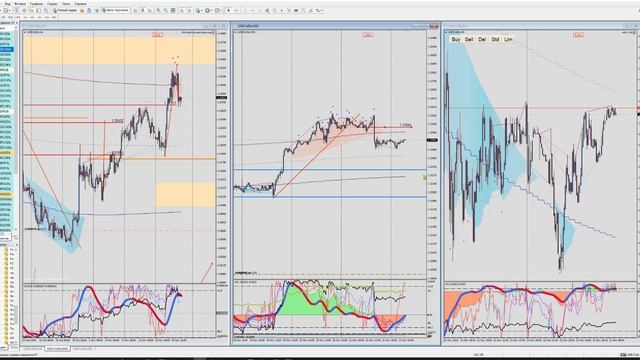Select the trendline drawing tool

pos(260,10)
